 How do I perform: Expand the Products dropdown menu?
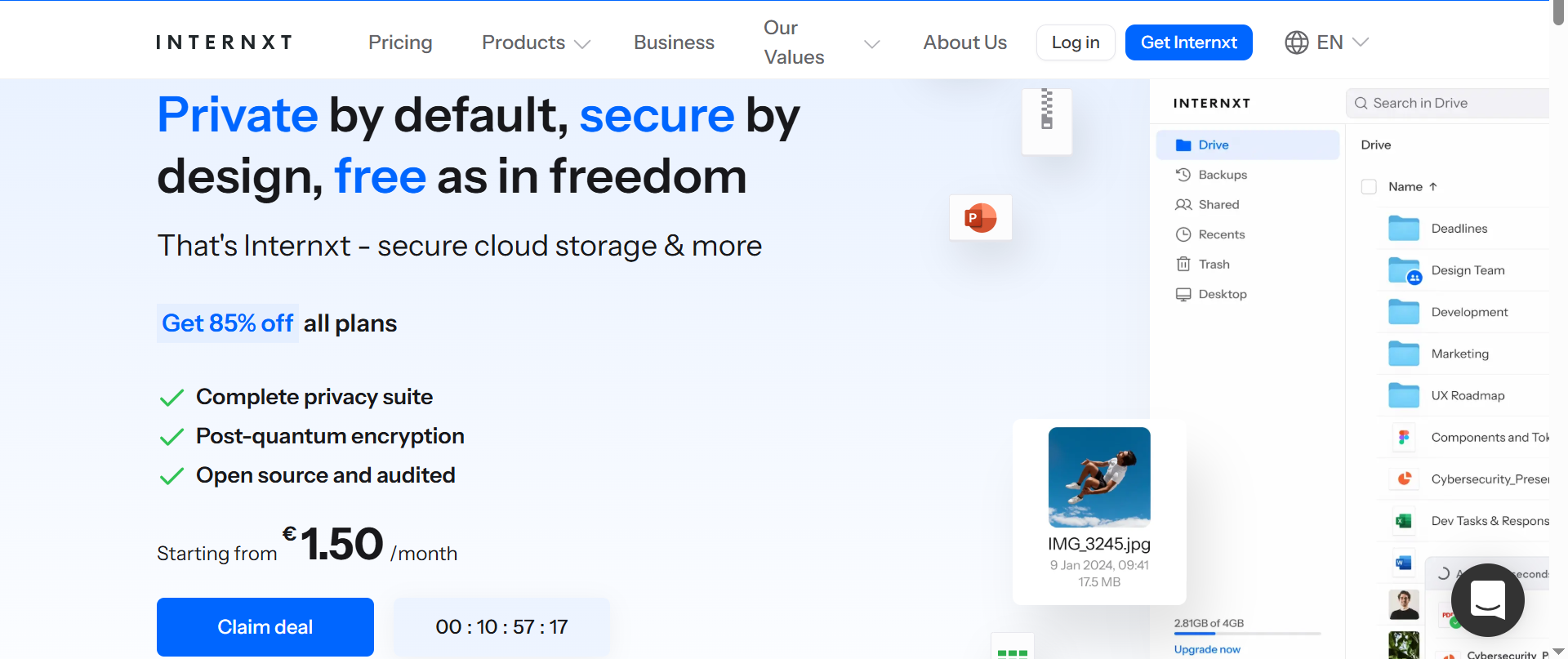point(535,42)
